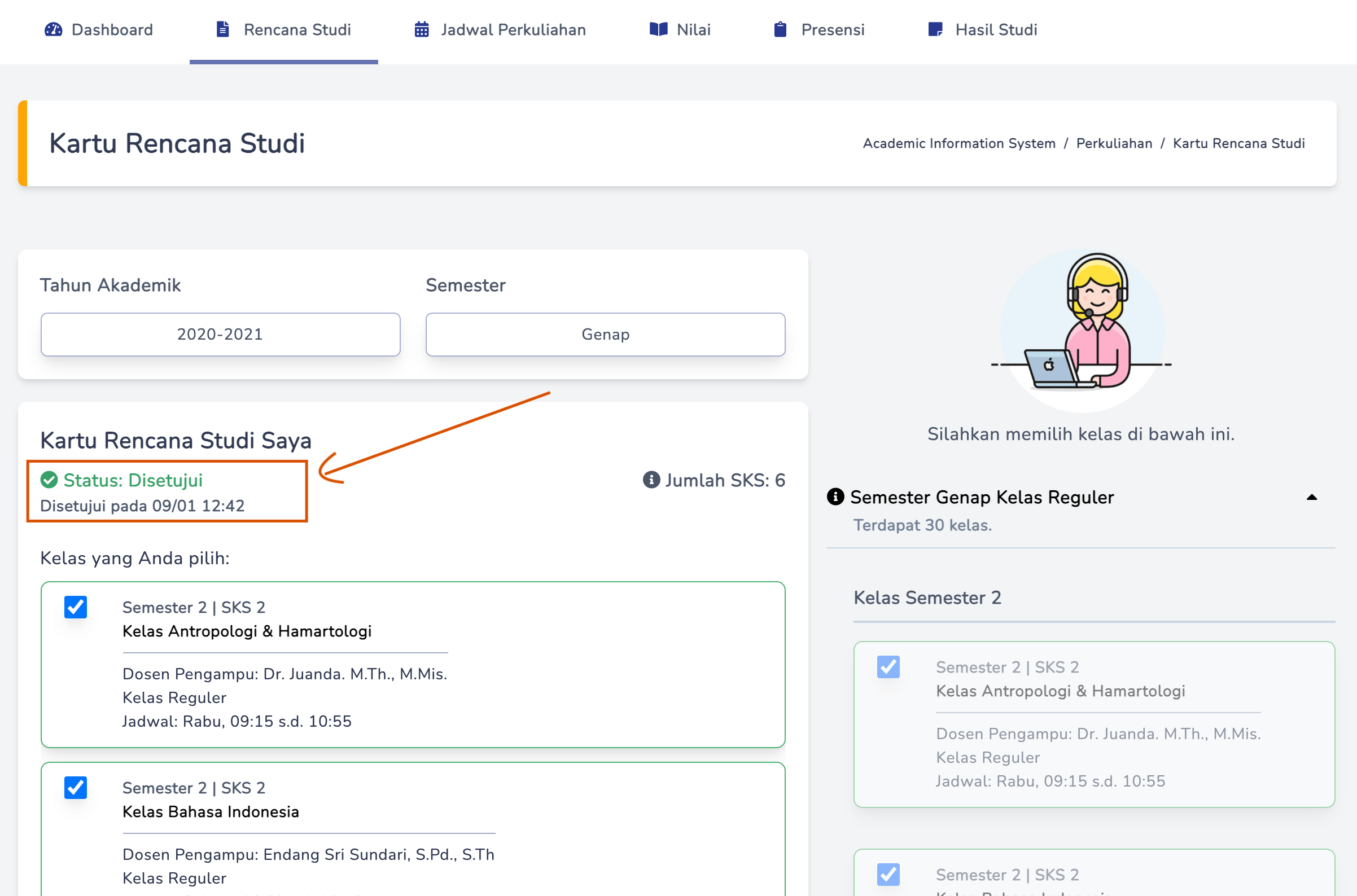This screenshot has height=896, width=1357.
Task: Click the customer service illustration
Action: pyautogui.click(x=1082, y=330)
